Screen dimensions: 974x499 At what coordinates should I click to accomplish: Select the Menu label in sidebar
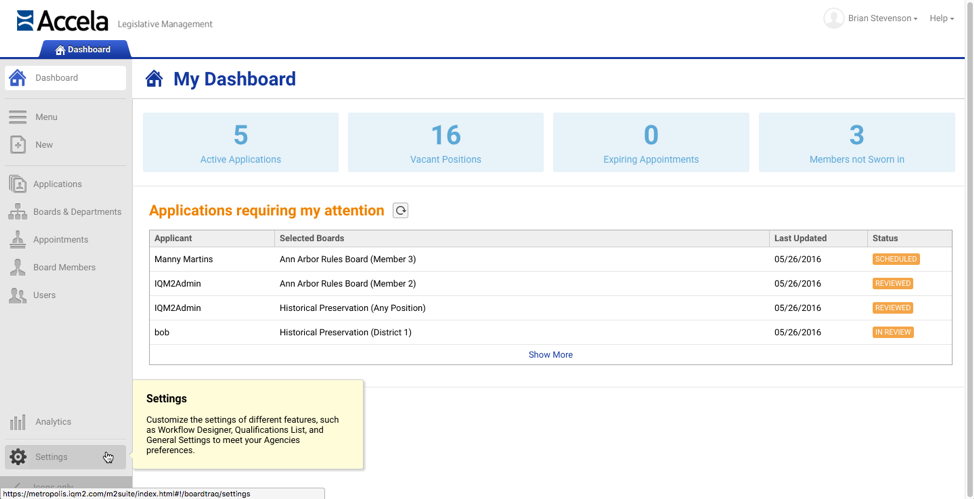[46, 117]
